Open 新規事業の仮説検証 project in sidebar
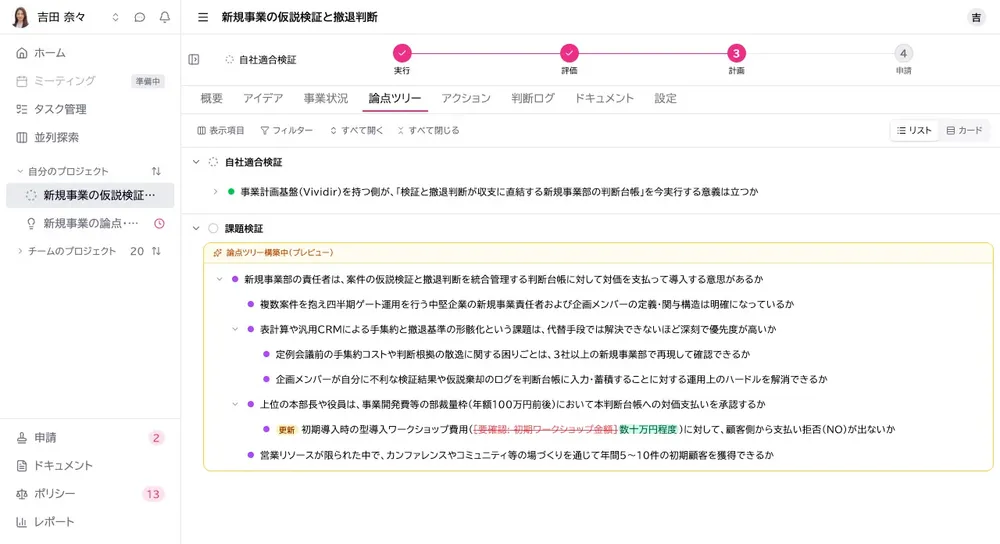The image size is (1000, 544). 90,195
